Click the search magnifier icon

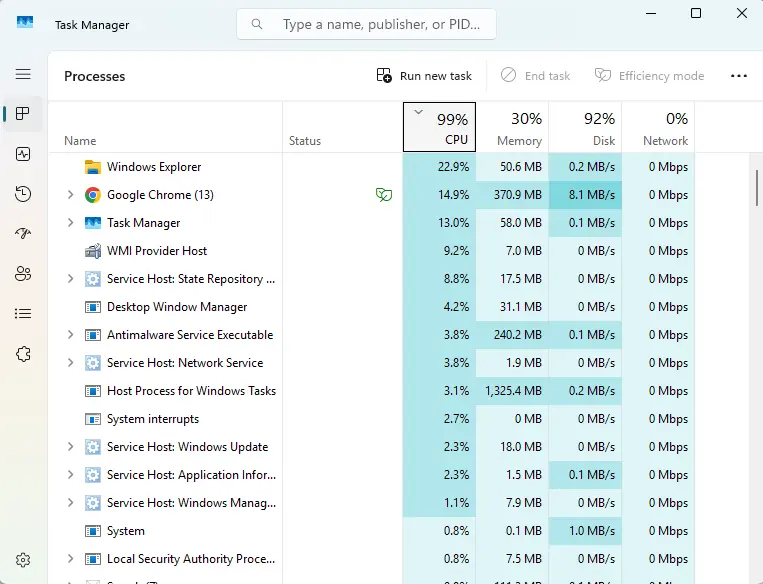click(257, 24)
